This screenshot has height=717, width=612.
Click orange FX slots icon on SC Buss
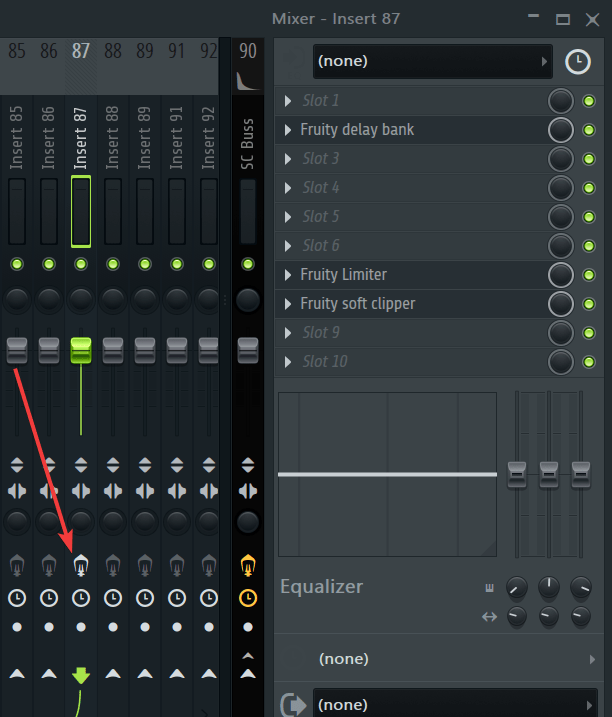(248, 566)
